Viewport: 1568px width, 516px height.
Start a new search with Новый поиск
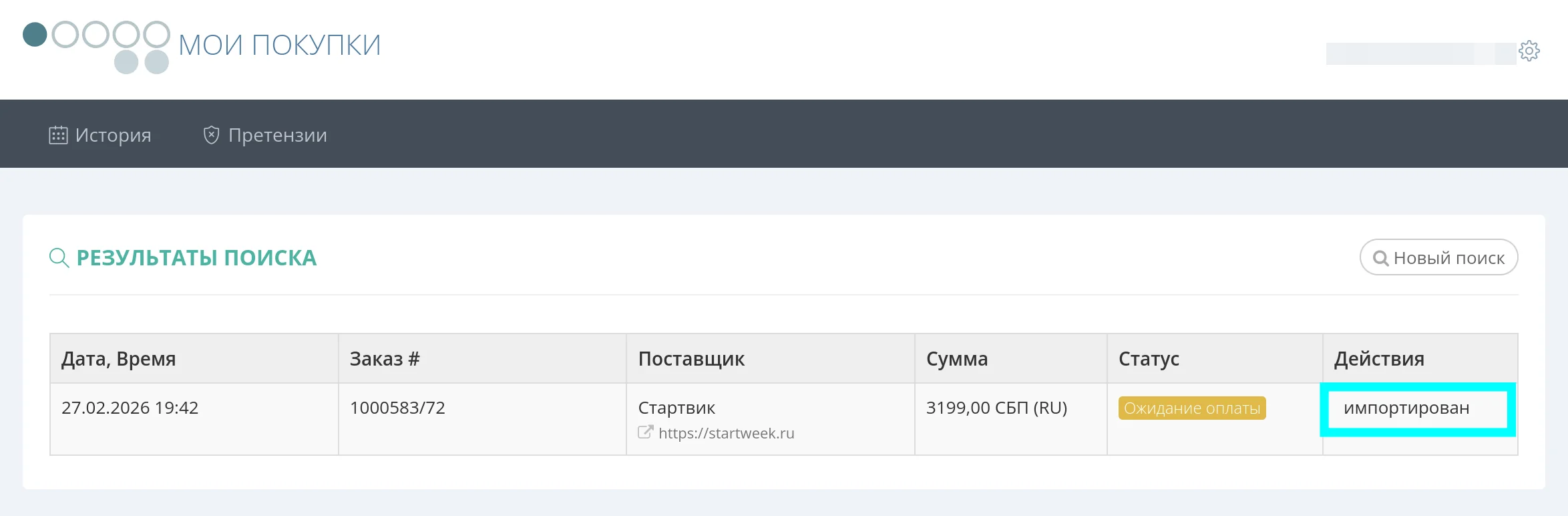(1437, 257)
